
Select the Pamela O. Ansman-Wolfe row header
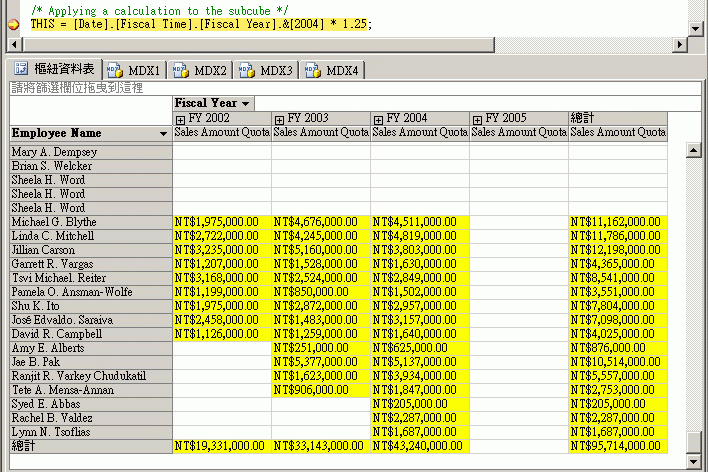point(91,292)
